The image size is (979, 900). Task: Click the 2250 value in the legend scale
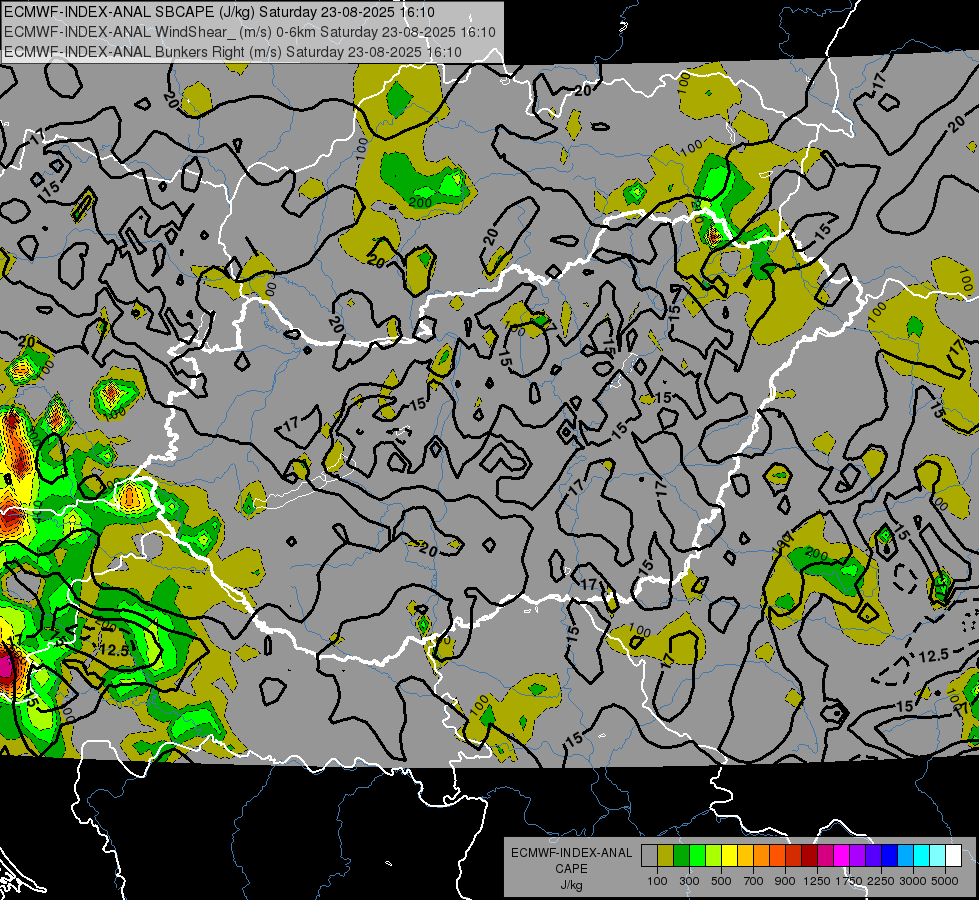click(x=882, y=881)
